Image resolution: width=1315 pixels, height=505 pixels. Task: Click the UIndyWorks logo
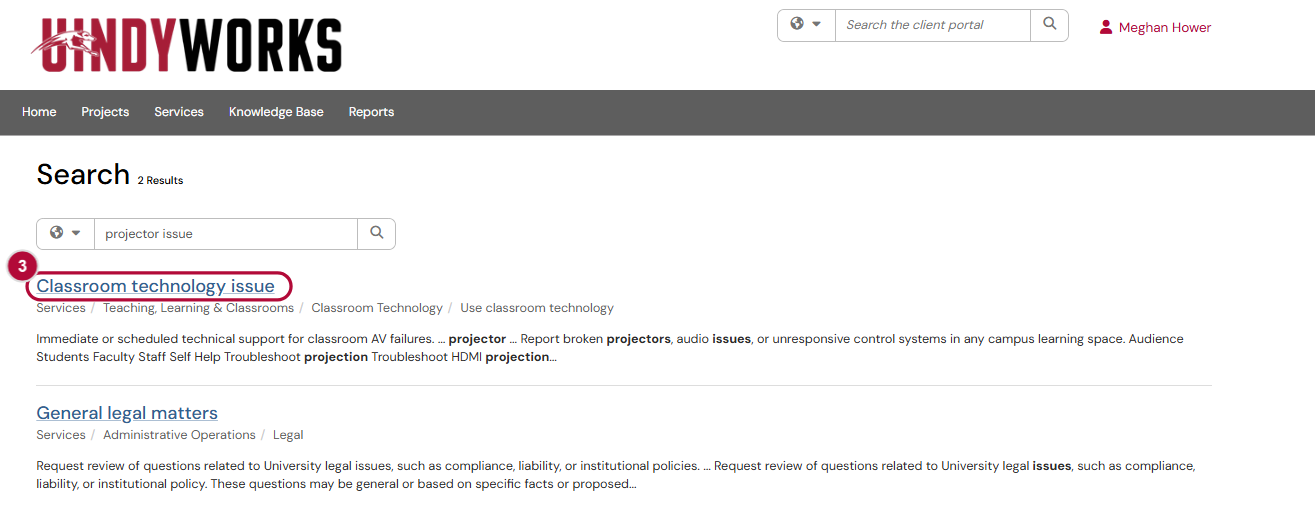pyautogui.click(x=186, y=45)
